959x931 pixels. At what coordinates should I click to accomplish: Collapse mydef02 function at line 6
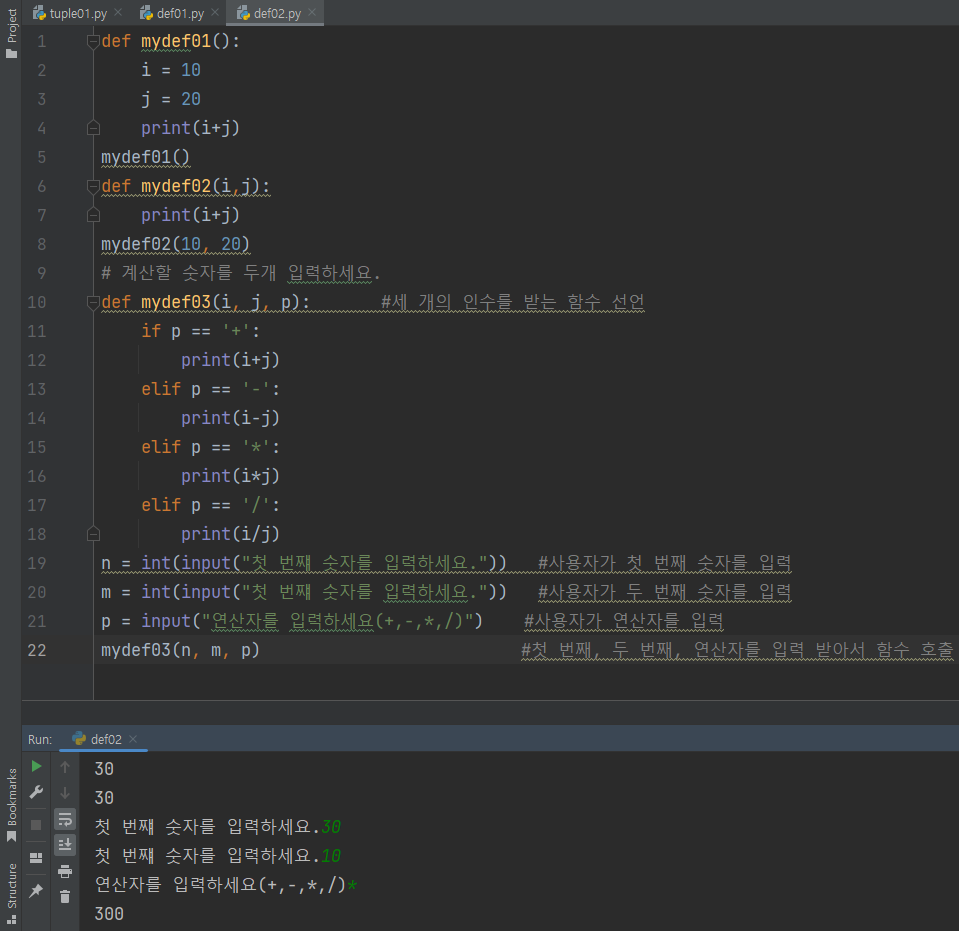click(93, 186)
